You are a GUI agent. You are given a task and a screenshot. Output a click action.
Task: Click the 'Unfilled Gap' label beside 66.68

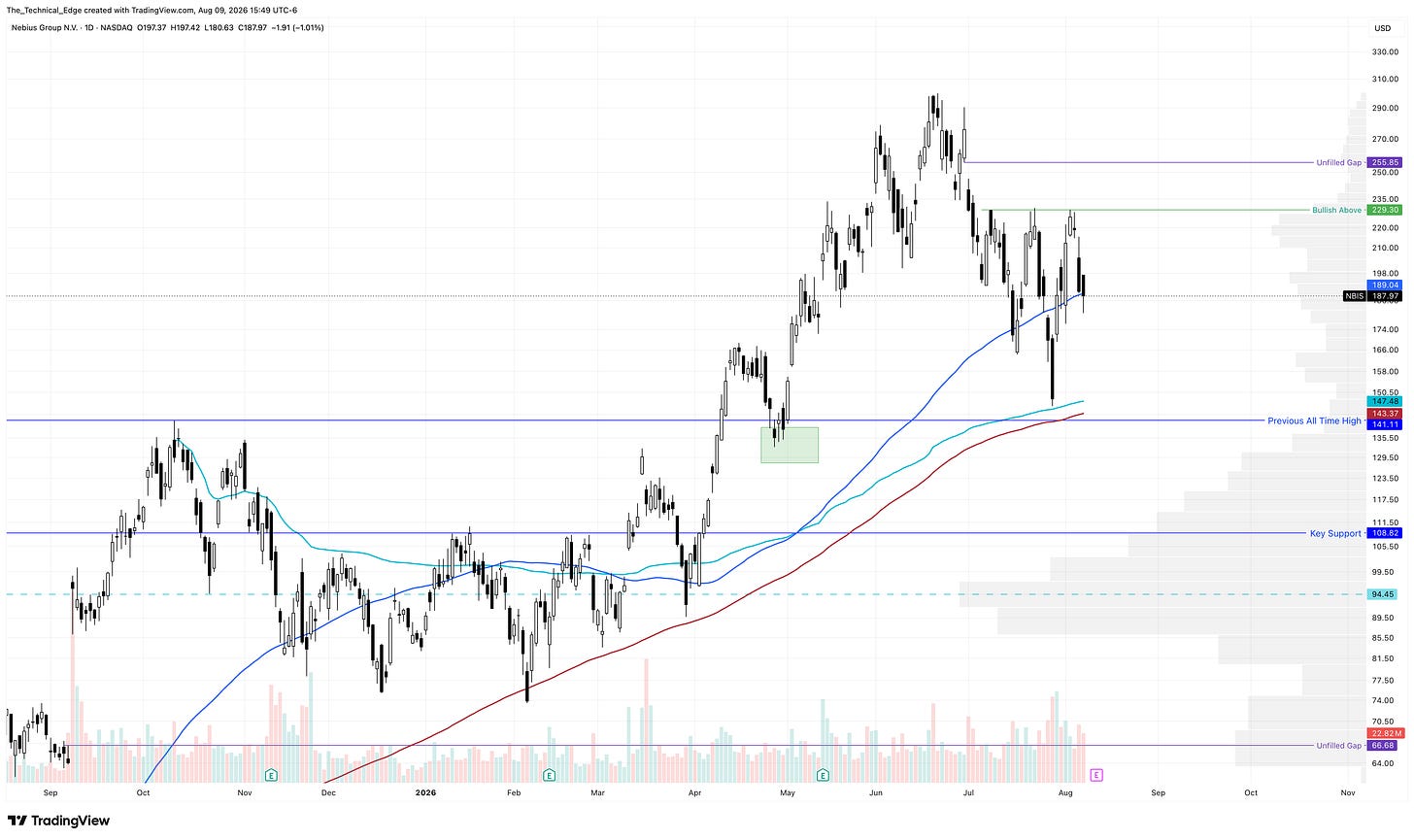coord(1338,746)
